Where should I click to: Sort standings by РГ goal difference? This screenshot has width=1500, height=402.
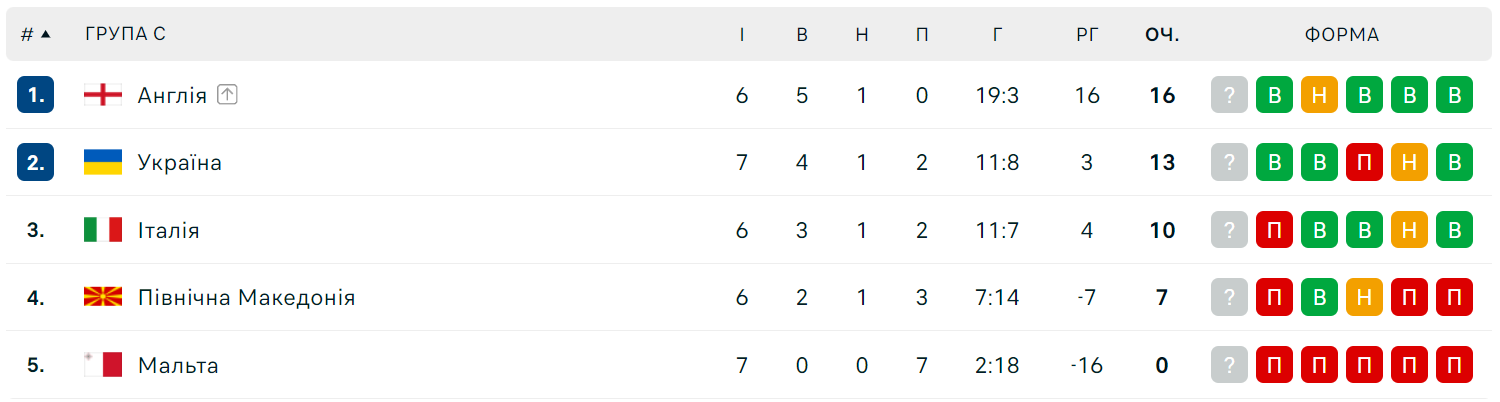[1087, 34]
